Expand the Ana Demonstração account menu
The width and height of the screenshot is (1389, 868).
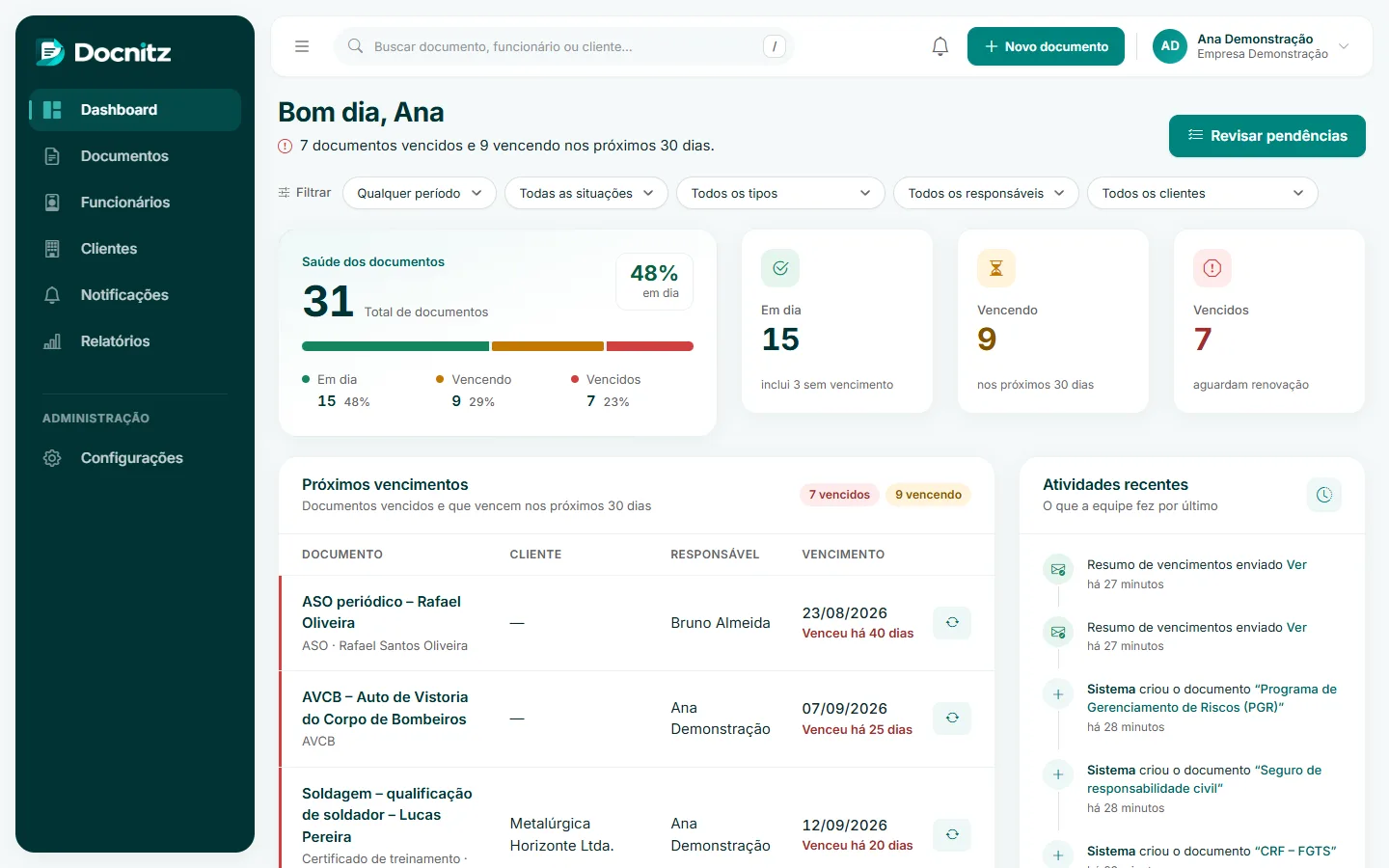pyautogui.click(x=1252, y=46)
